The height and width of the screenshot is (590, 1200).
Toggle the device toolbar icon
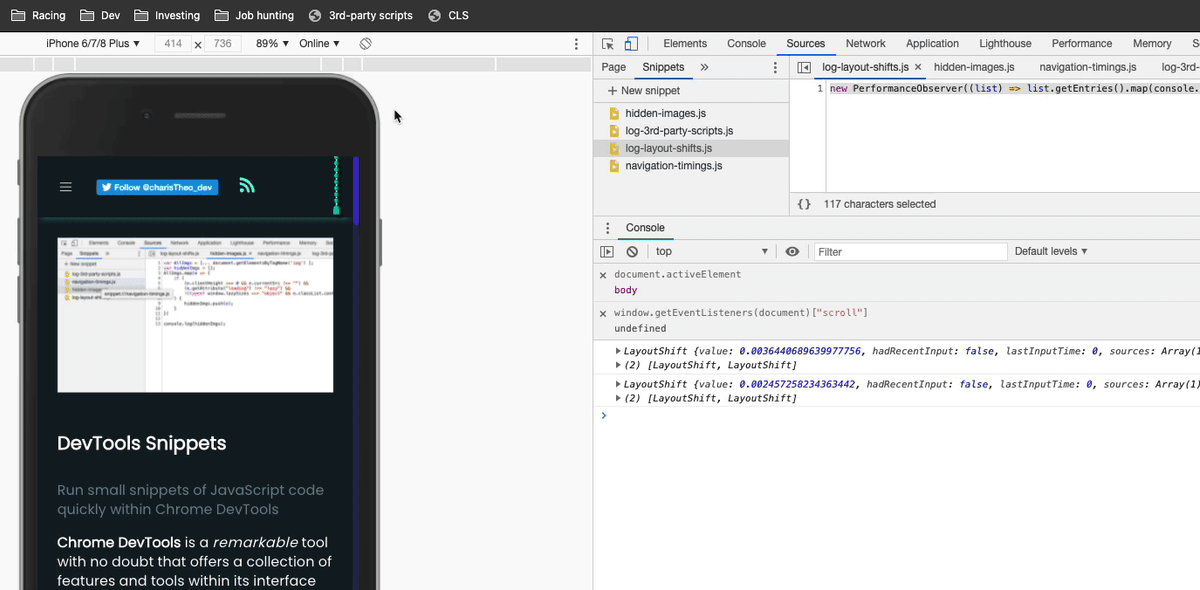click(x=631, y=44)
